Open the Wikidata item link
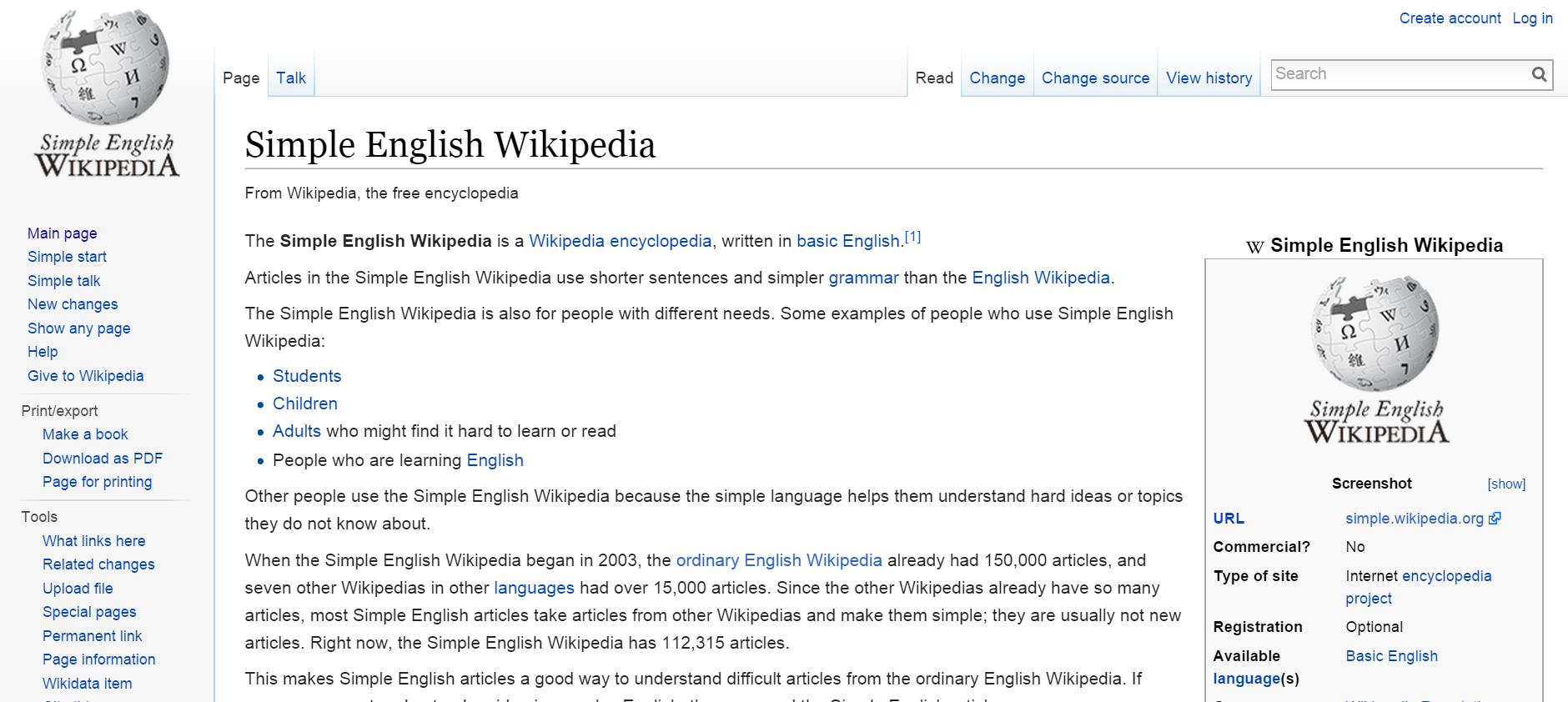Image resolution: width=1568 pixels, height=702 pixels. [x=88, y=684]
